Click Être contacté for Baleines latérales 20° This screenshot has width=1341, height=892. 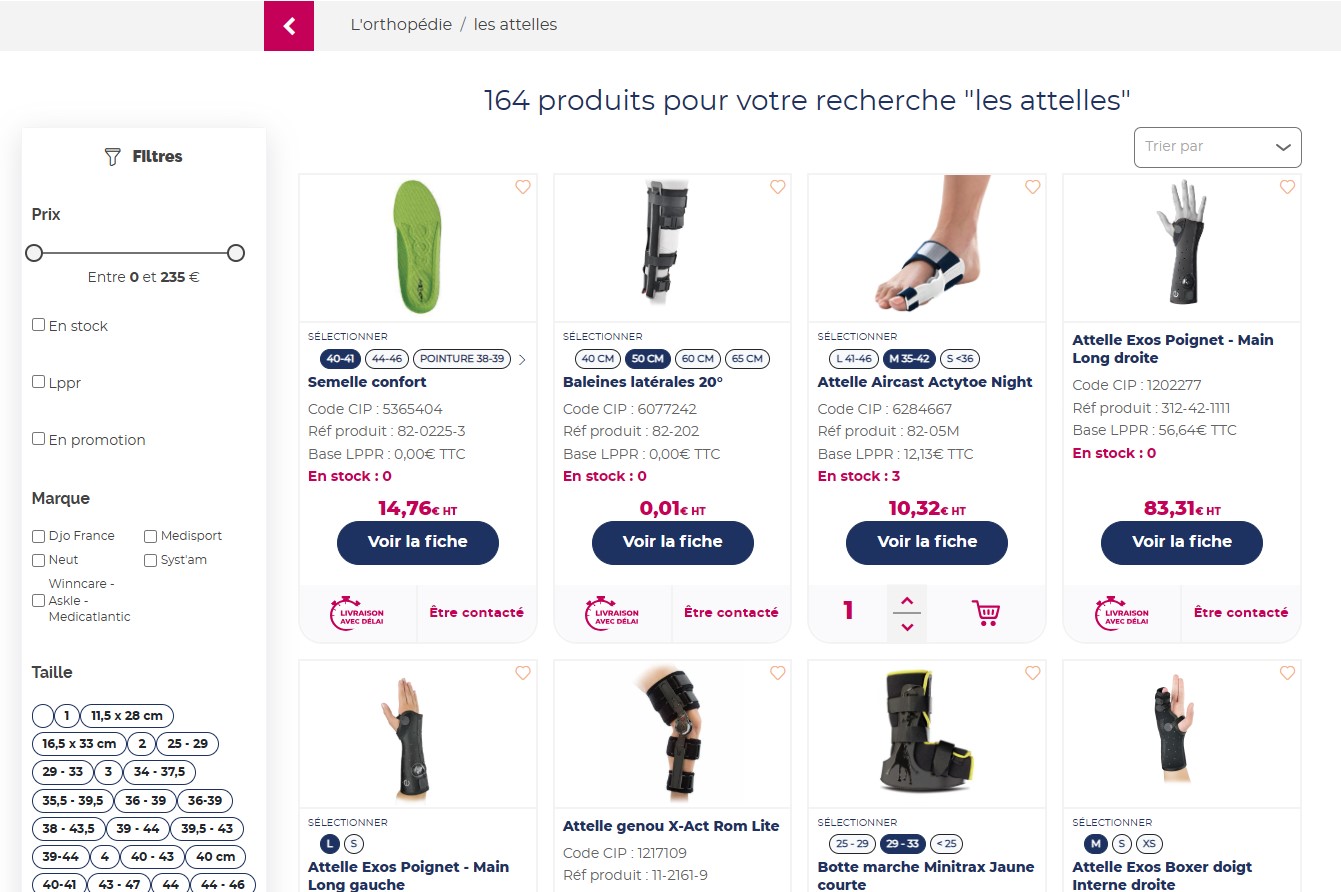click(731, 613)
